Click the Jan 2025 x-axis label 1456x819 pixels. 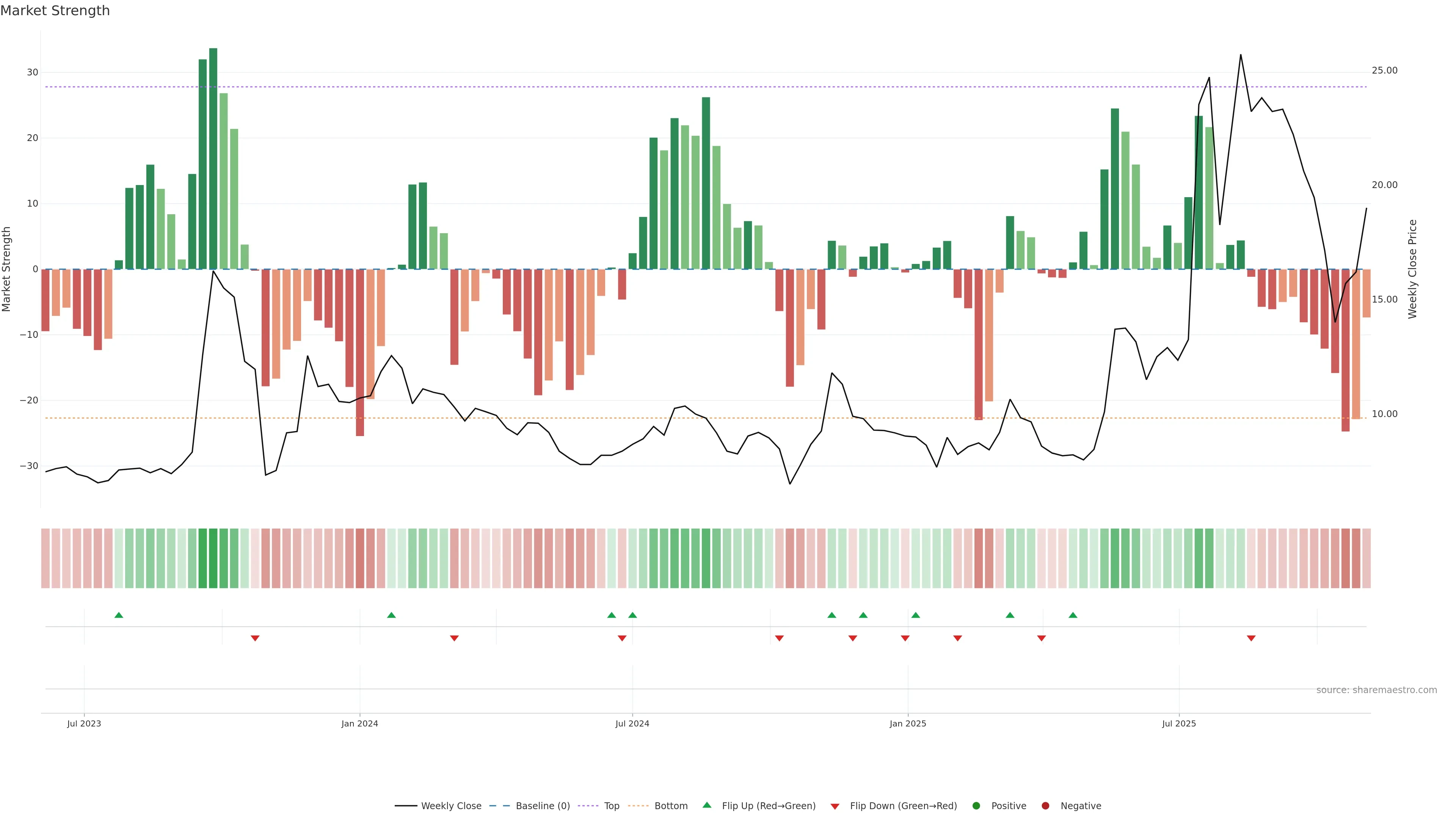coord(908,723)
